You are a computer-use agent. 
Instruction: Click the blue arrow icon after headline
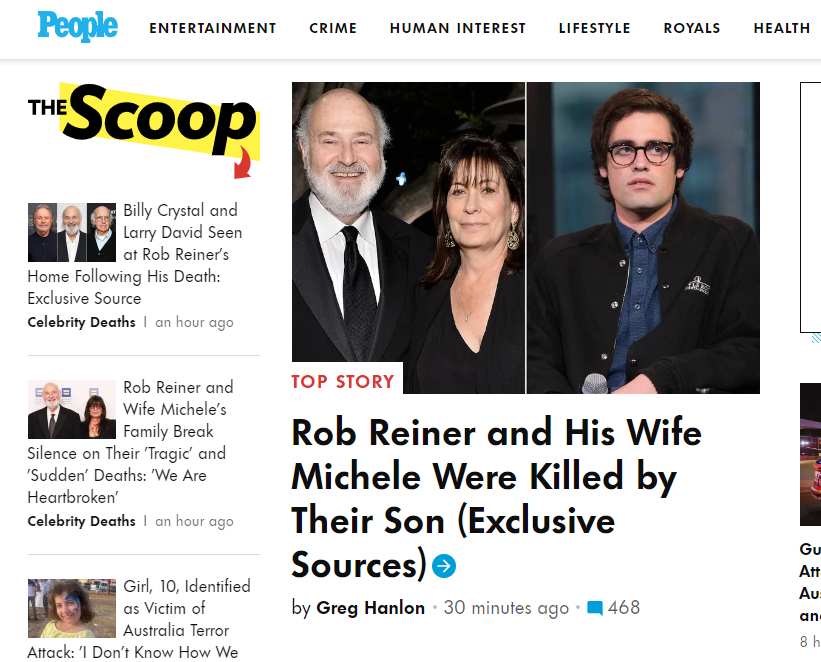click(444, 566)
